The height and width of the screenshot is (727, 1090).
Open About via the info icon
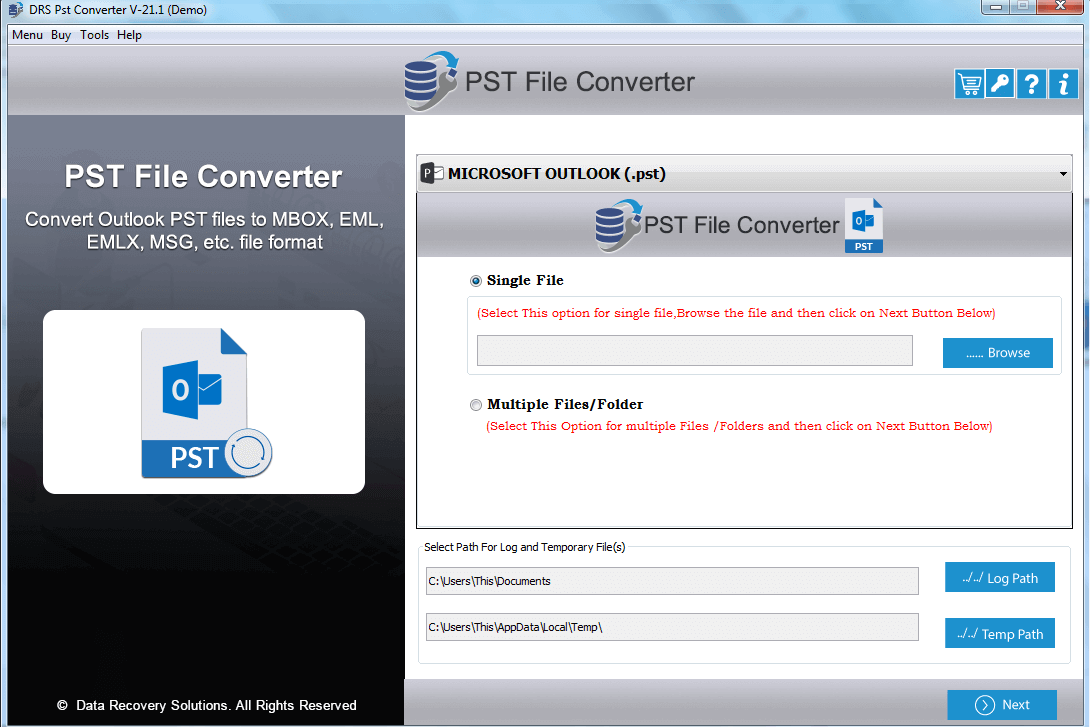pos(1063,83)
